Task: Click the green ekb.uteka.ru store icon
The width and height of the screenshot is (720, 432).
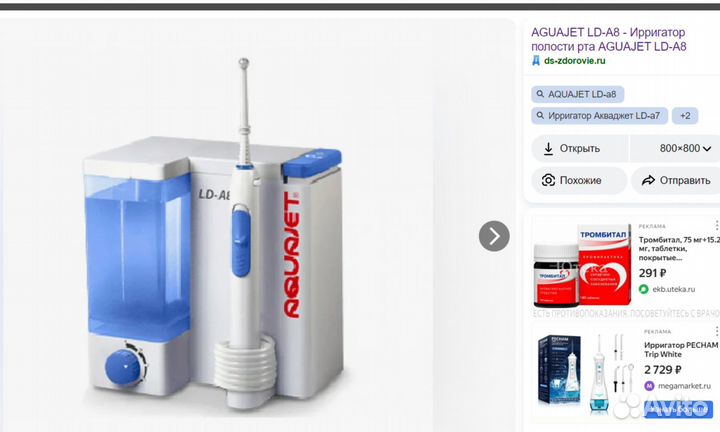Action: click(x=644, y=289)
